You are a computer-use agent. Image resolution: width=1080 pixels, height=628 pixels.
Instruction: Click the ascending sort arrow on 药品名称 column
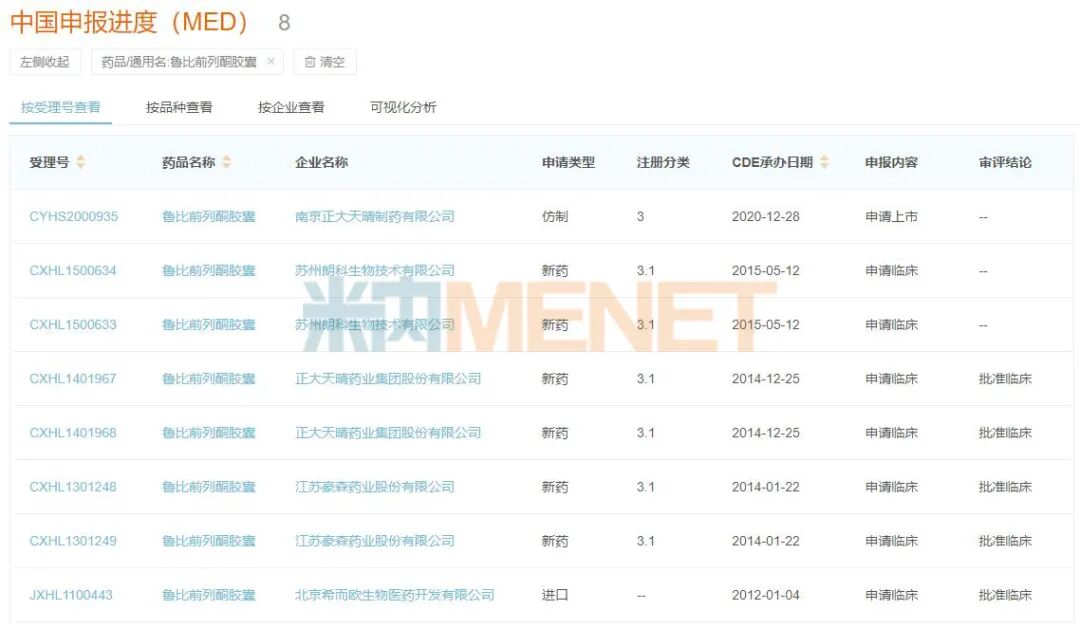[227, 158]
